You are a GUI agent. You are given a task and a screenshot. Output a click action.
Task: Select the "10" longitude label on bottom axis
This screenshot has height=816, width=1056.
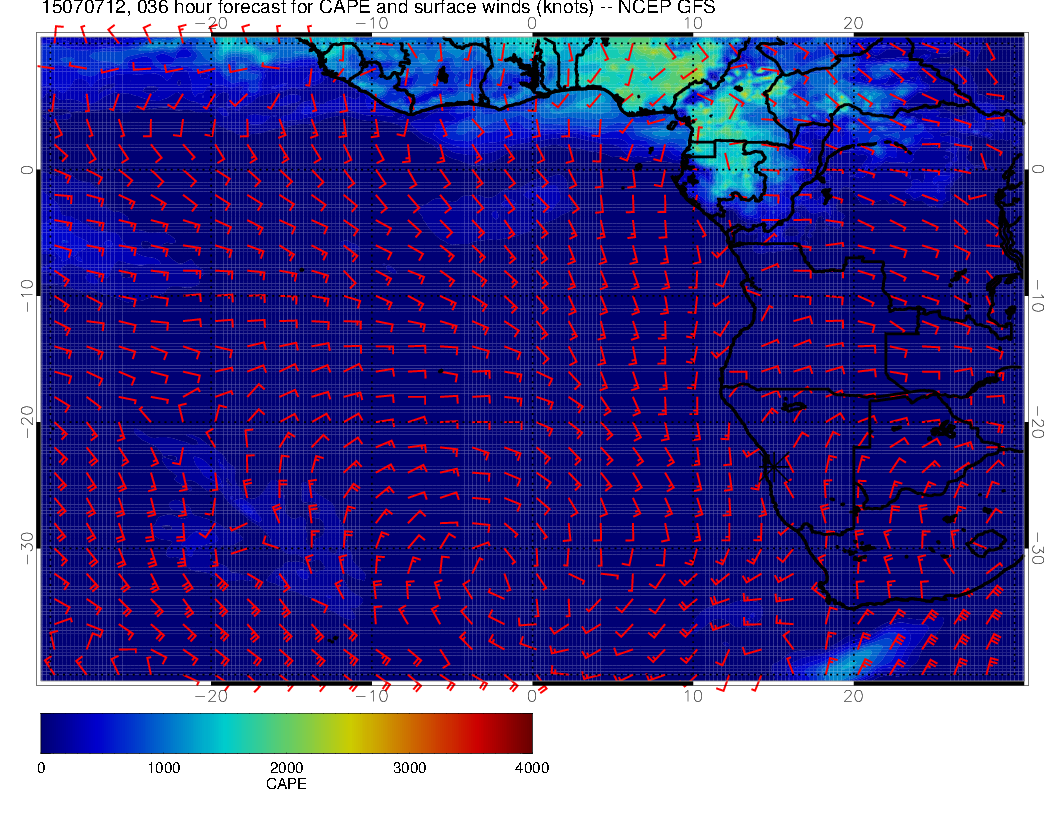pyautogui.click(x=692, y=695)
